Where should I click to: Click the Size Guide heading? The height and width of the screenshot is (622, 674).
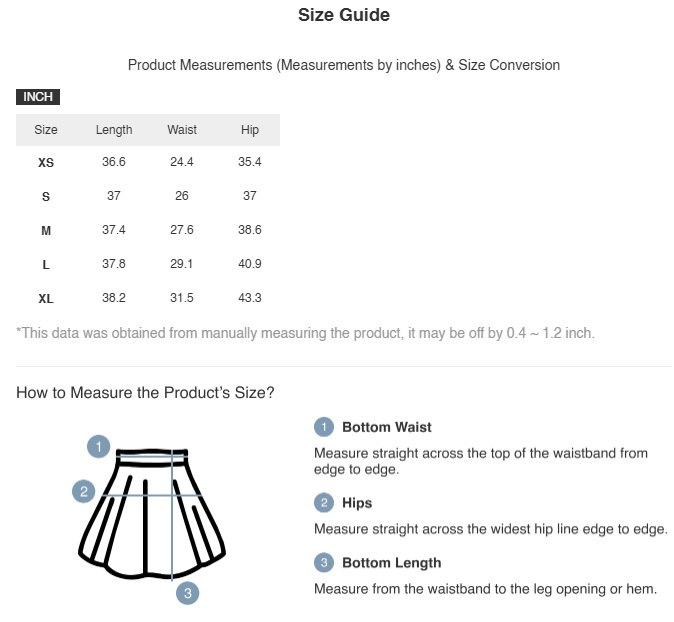(344, 15)
